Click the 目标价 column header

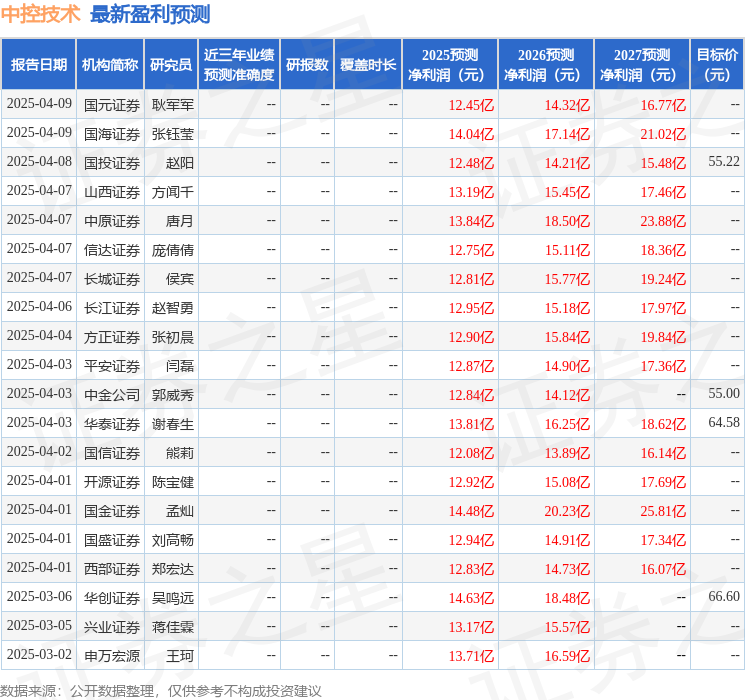[x=717, y=65]
